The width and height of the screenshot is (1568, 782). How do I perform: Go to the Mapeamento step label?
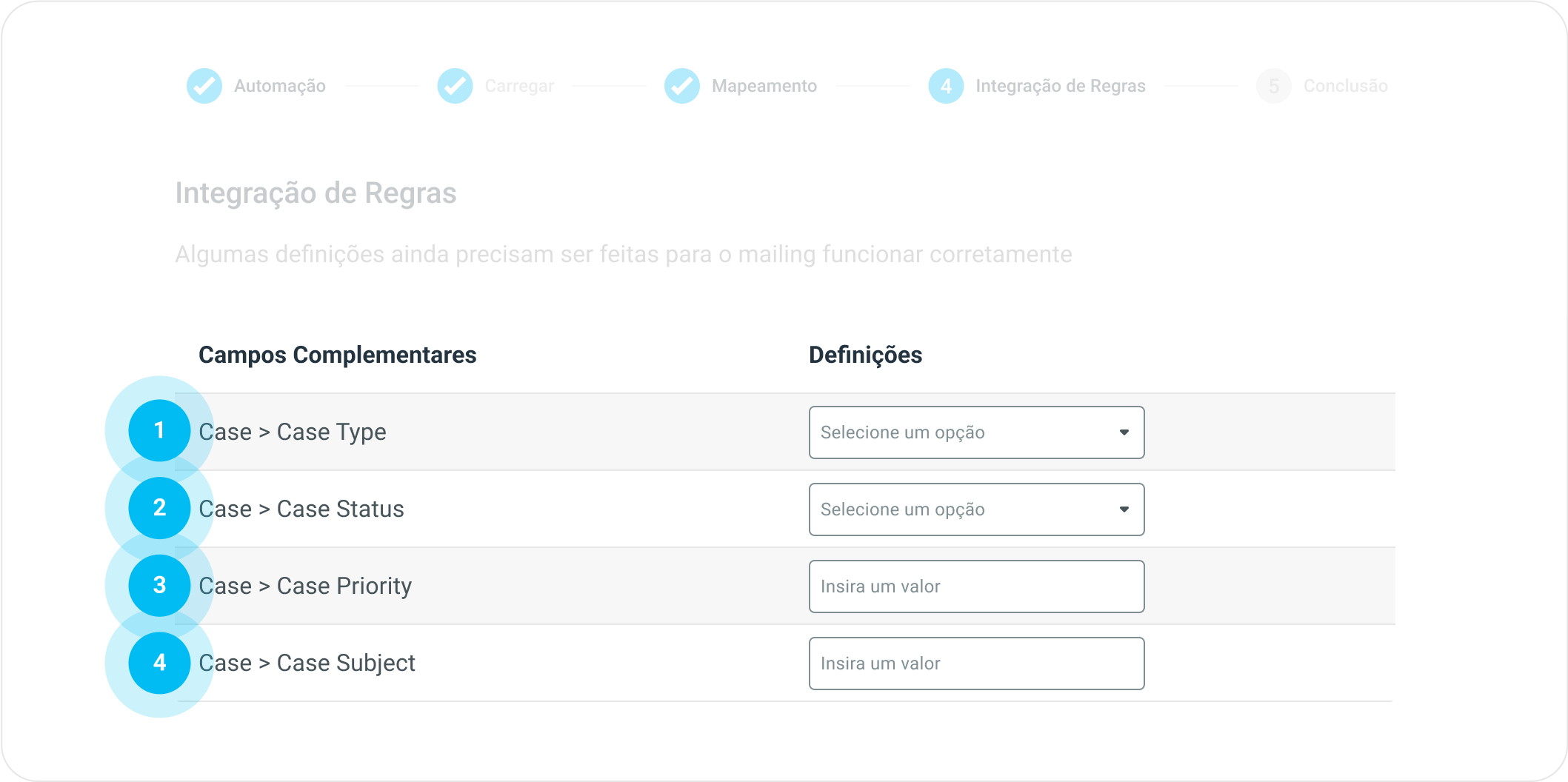tap(764, 86)
